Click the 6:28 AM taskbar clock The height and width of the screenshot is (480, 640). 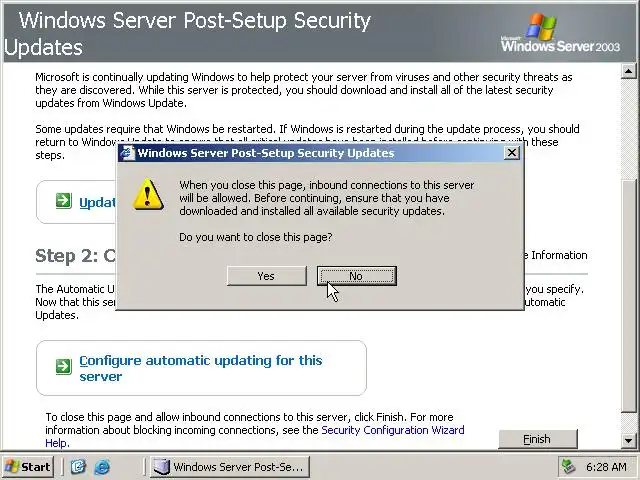(x=606, y=467)
